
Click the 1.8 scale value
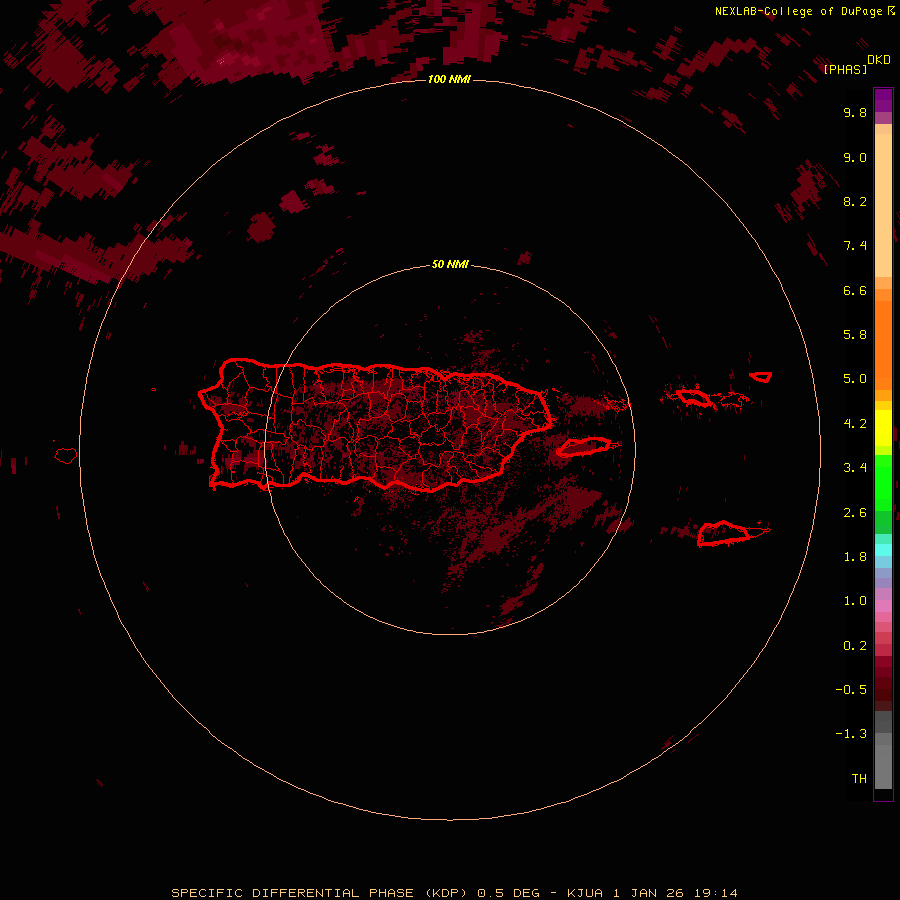pos(855,557)
